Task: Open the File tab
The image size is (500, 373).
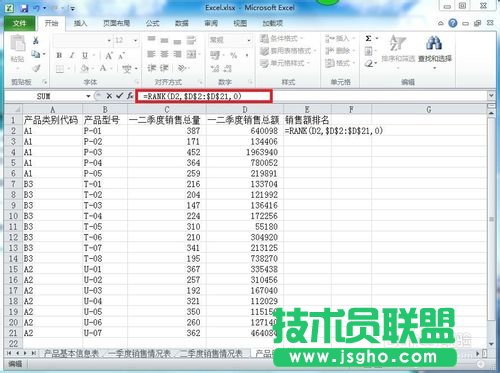Action: pyautogui.click(x=19, y=23)
